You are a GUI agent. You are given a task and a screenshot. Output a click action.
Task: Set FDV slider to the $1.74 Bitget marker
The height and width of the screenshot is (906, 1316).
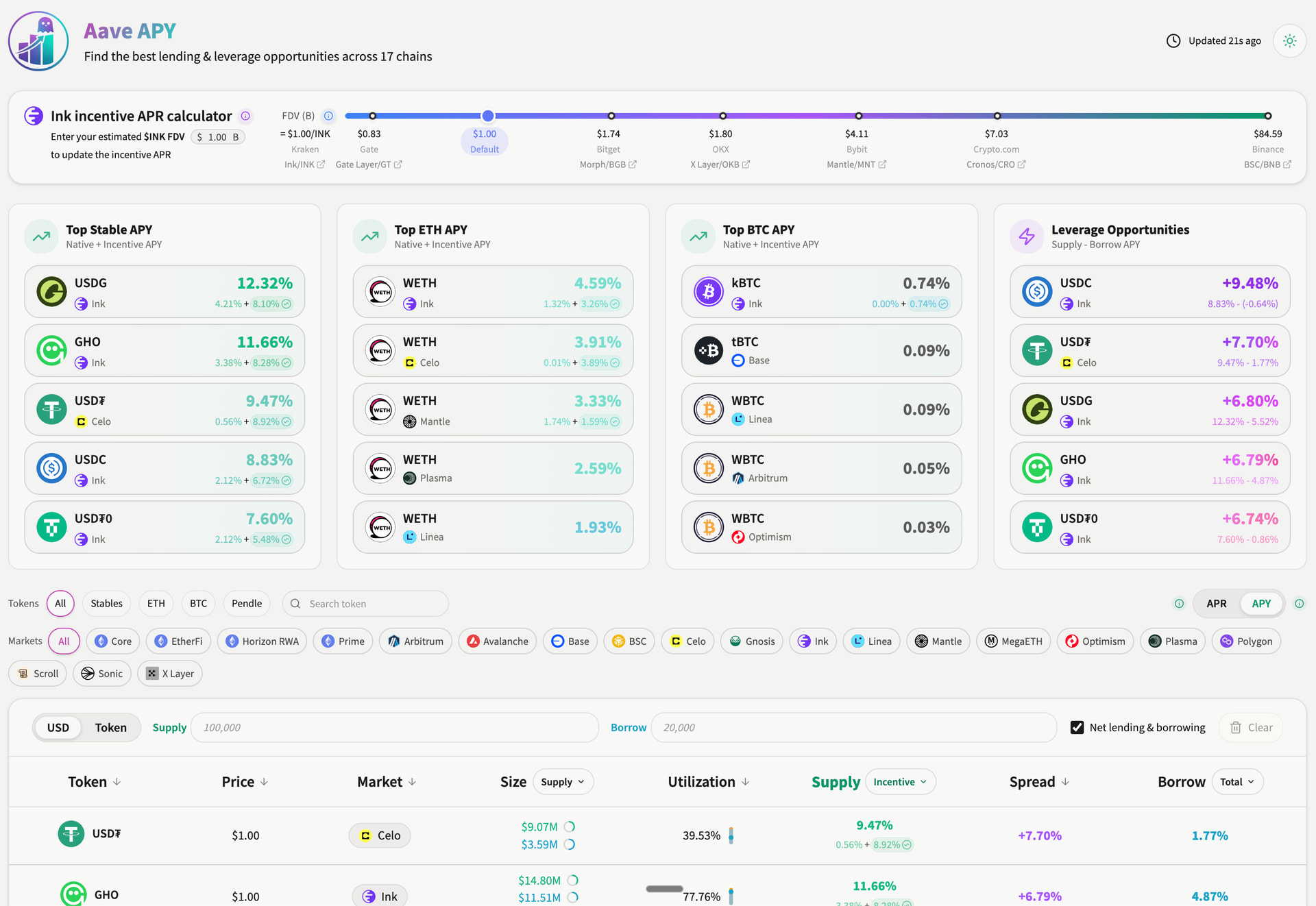(x=611, y=116)
